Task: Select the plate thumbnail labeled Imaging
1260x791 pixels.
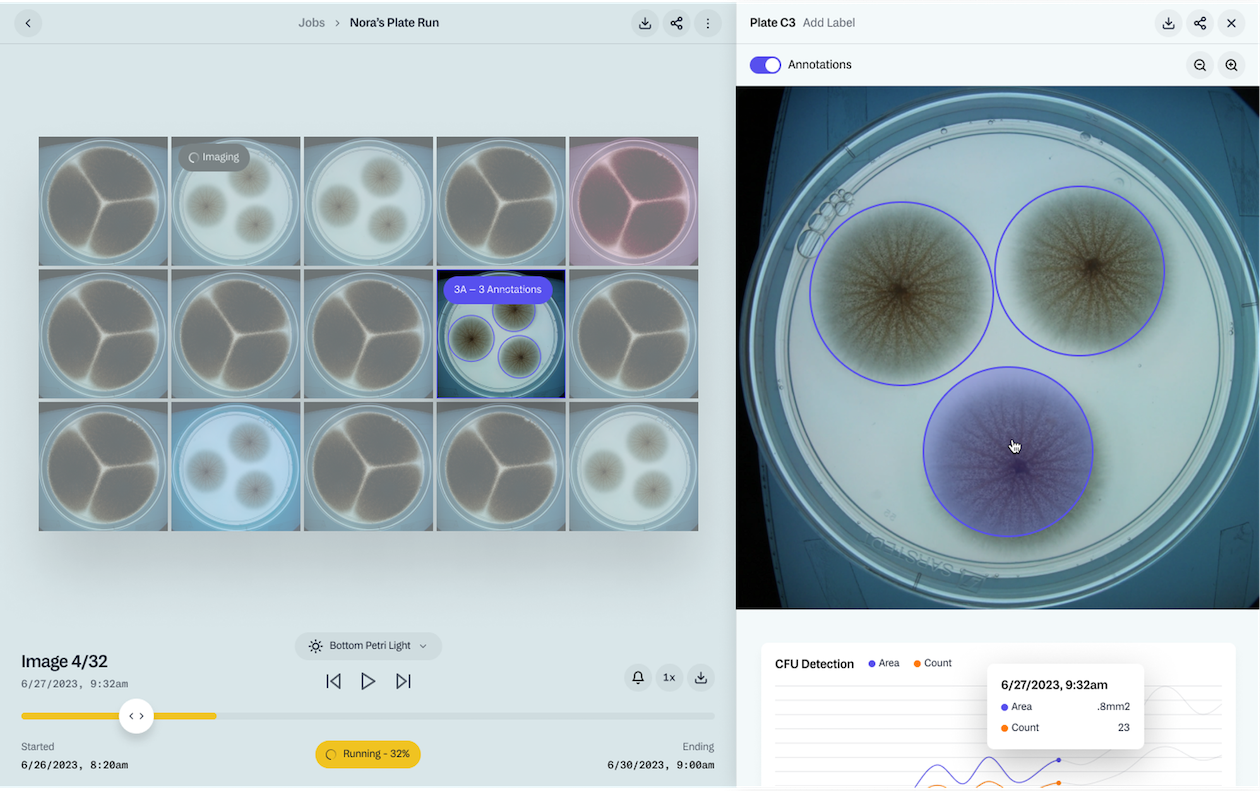Action: [236, 201]
